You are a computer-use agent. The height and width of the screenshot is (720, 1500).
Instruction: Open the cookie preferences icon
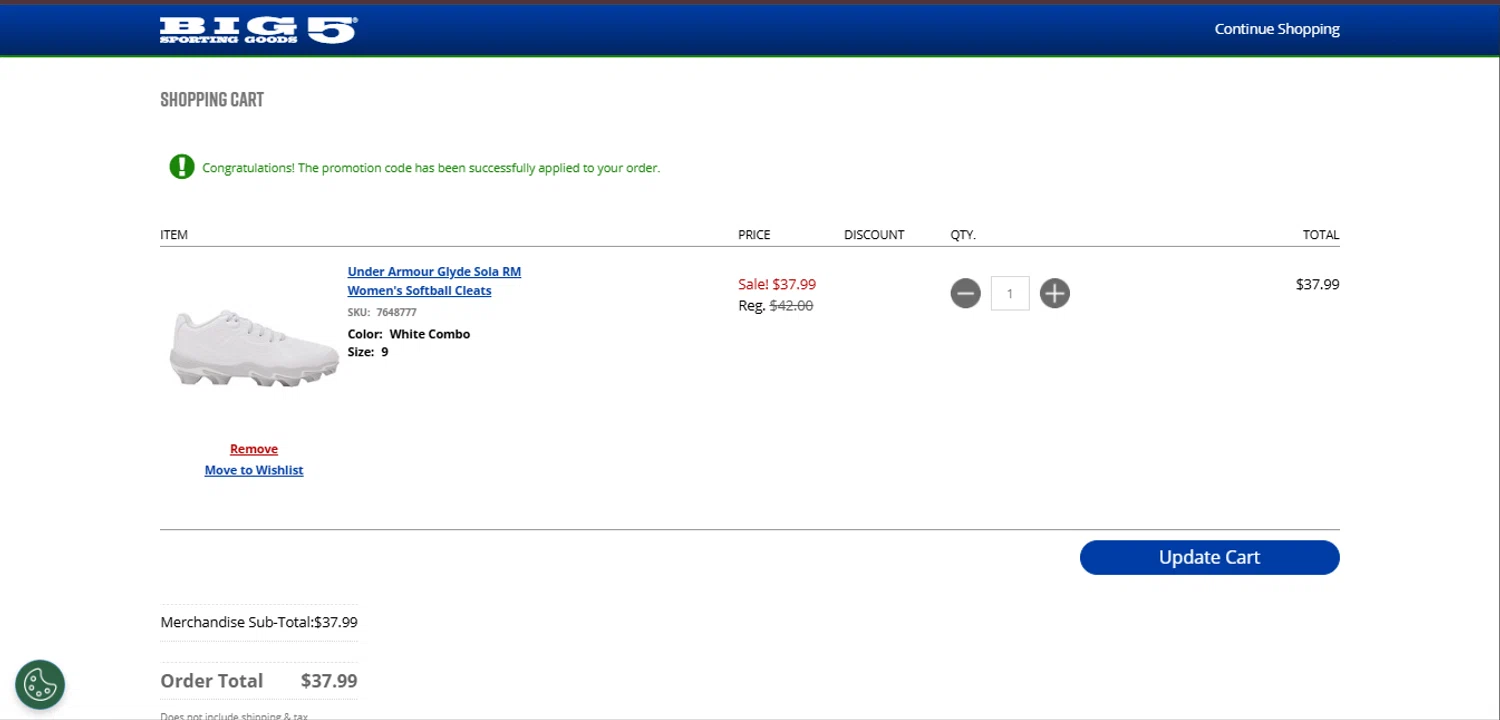[x=40, y=685]
